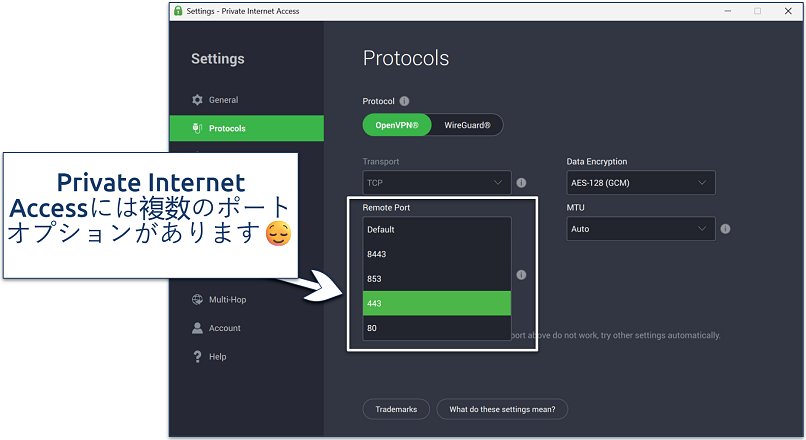Select port 853 in the list

point(437,279)
